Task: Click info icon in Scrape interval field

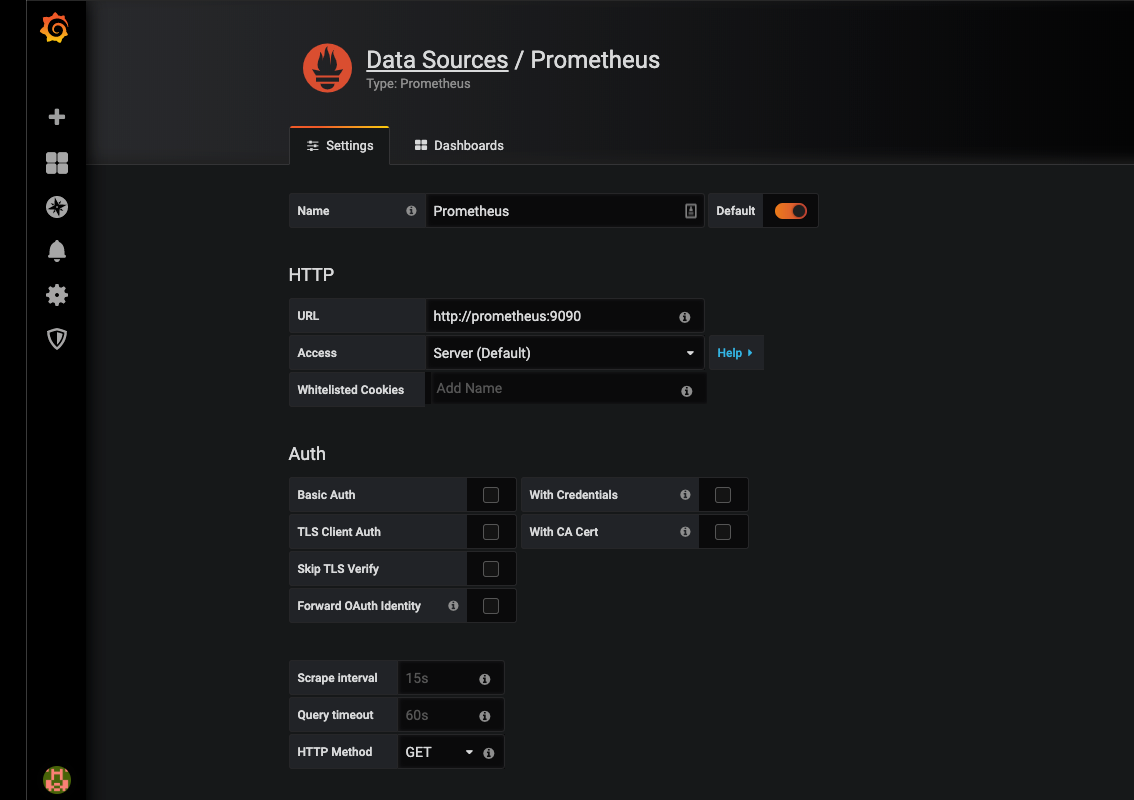Action: 485,678
